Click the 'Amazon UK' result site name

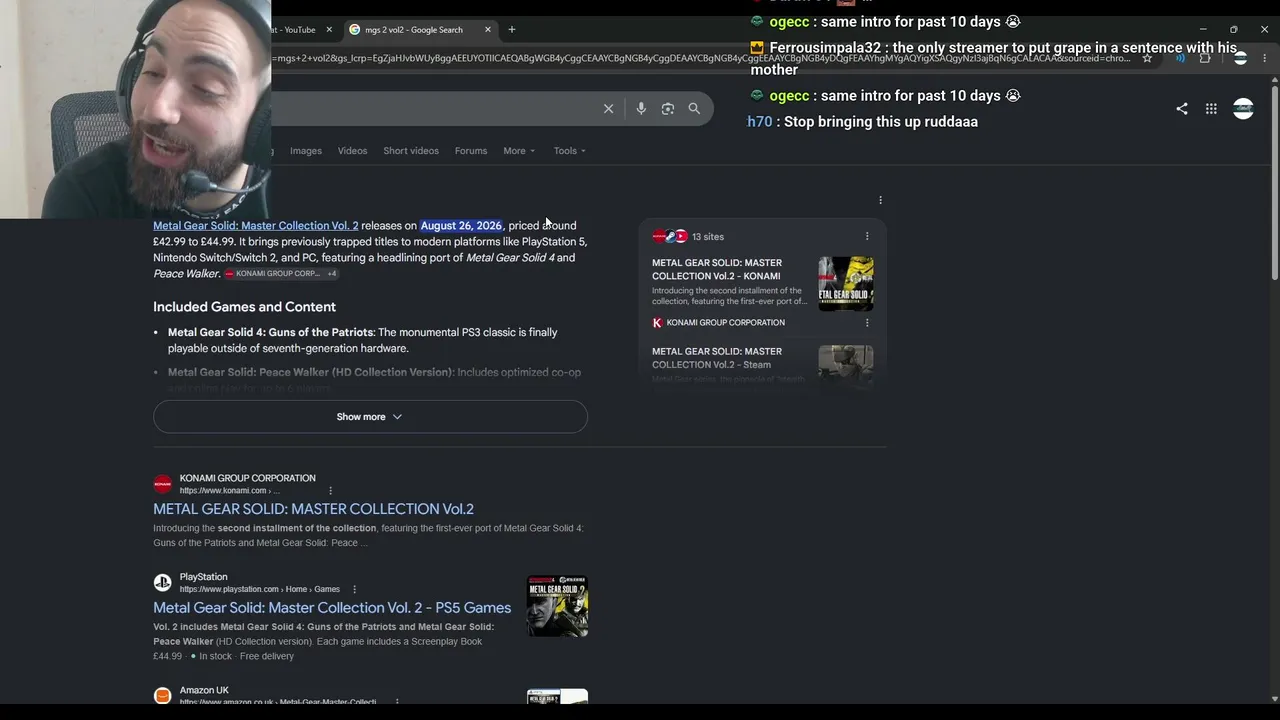(204, 690)
